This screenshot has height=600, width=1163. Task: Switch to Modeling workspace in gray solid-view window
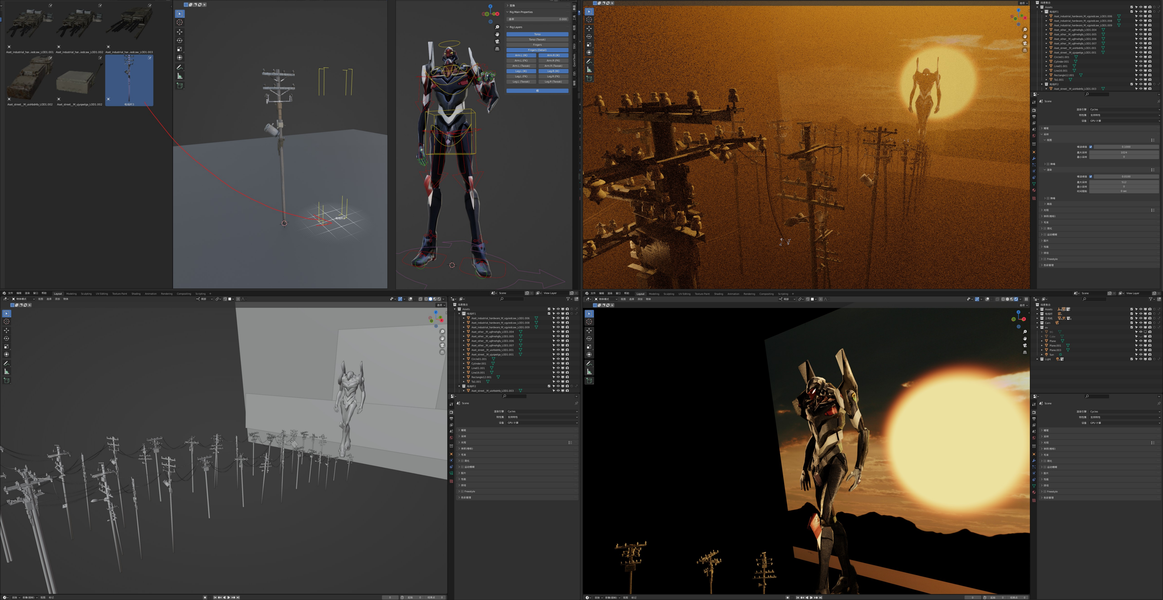pyautogui.click(x=71, y=294)
